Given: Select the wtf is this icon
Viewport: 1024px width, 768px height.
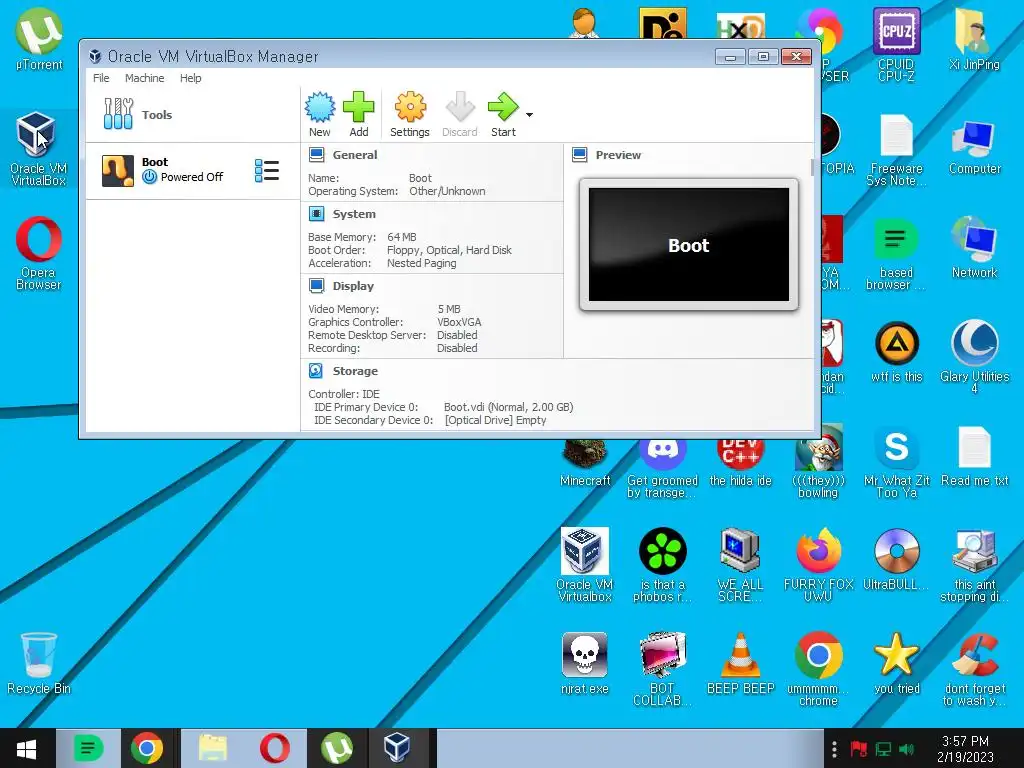Looking at the screenshot, I should 896,351.
